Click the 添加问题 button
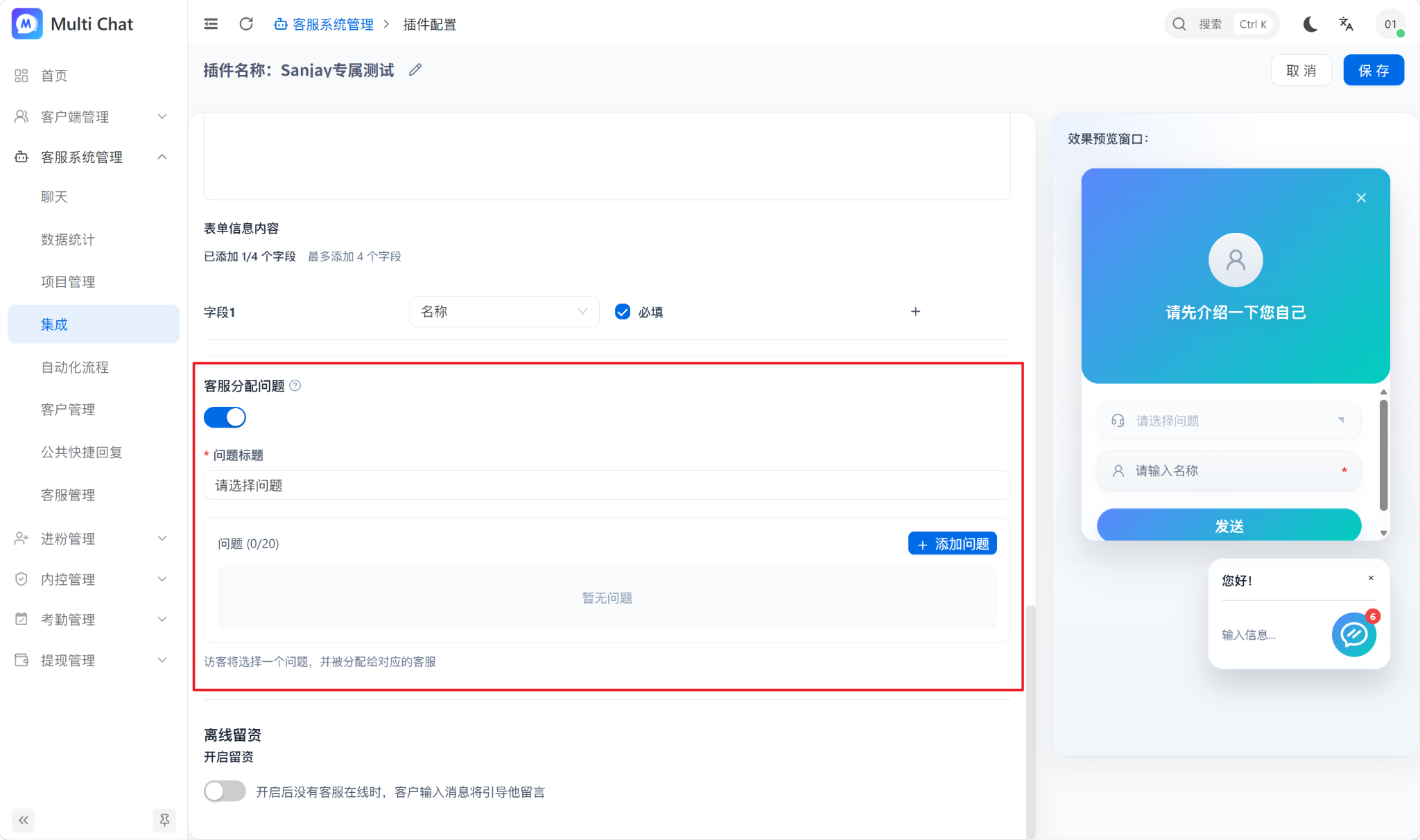 click(x=952, y=544)
